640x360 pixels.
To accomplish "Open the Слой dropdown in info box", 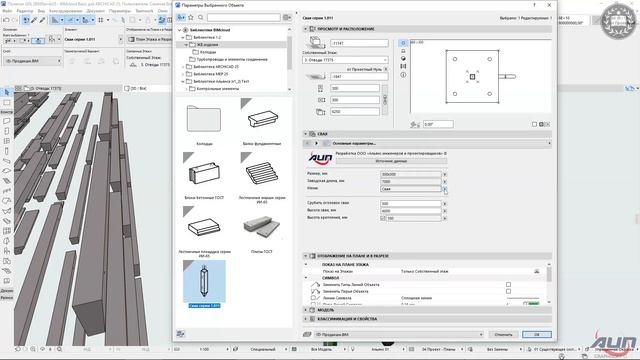I will tap(33, 61).
